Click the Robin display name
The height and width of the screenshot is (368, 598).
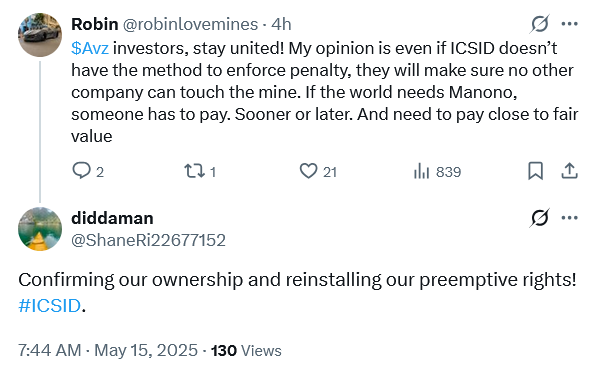click(95, 24)
